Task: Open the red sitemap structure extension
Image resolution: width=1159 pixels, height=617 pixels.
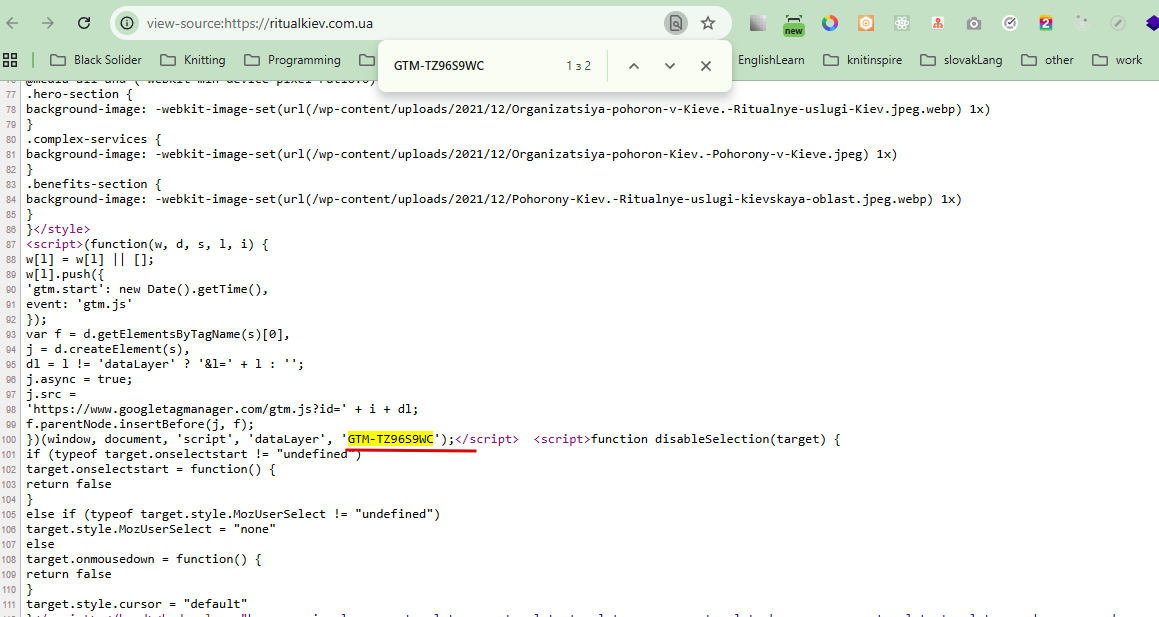Action: pyautogui.click(x=938, y=24)
